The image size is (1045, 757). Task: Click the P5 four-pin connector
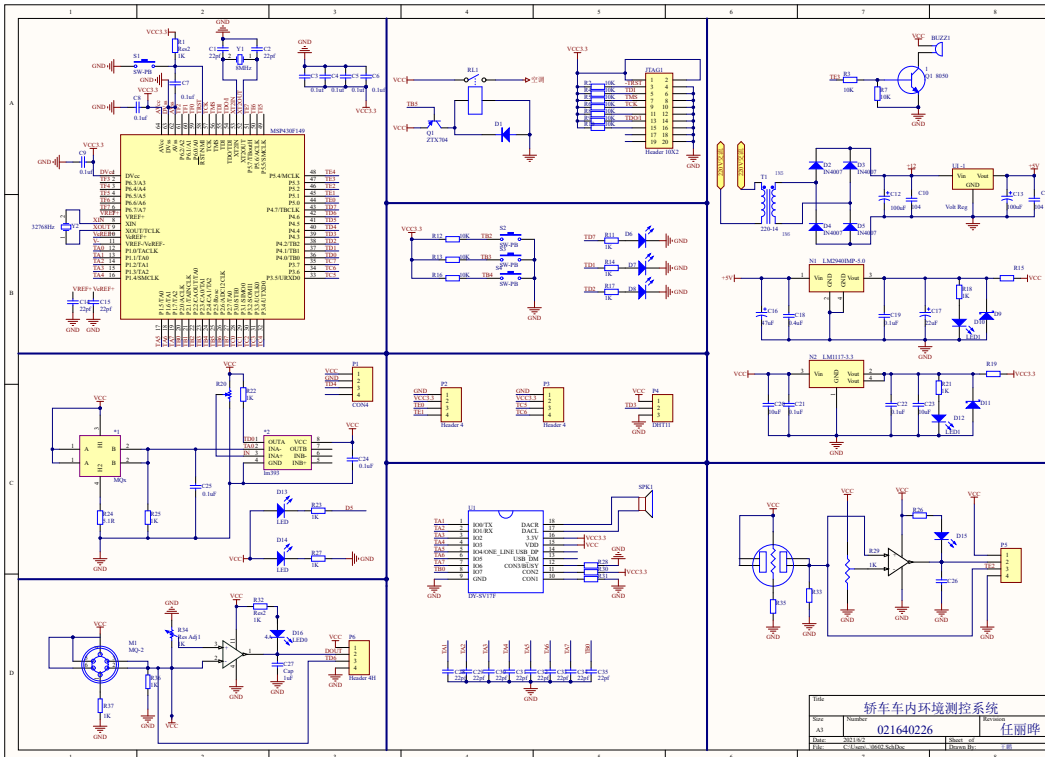click(1010, 566)
